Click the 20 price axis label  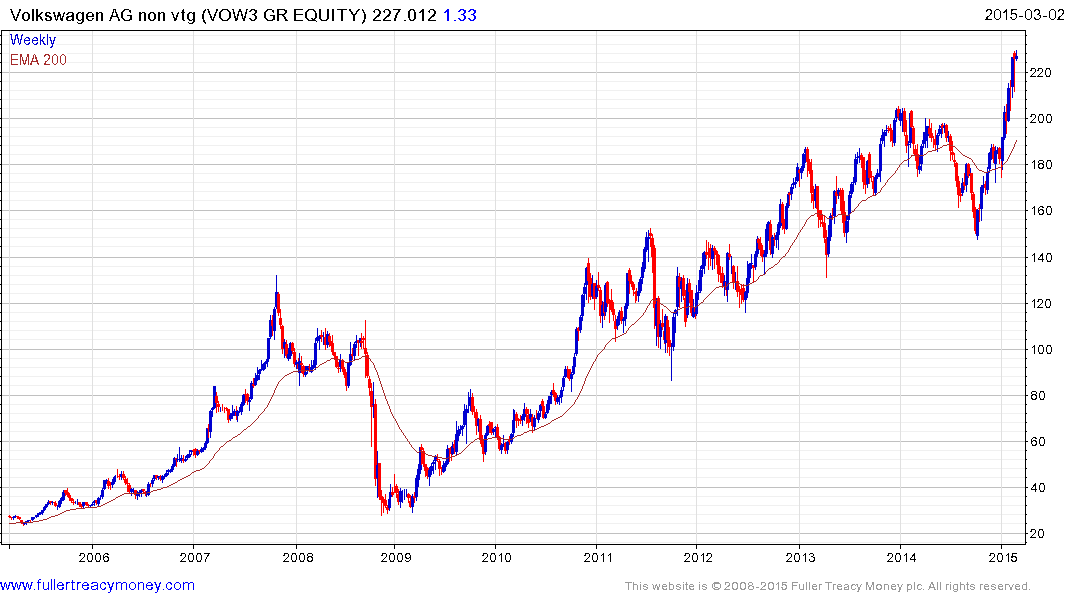1037,533
